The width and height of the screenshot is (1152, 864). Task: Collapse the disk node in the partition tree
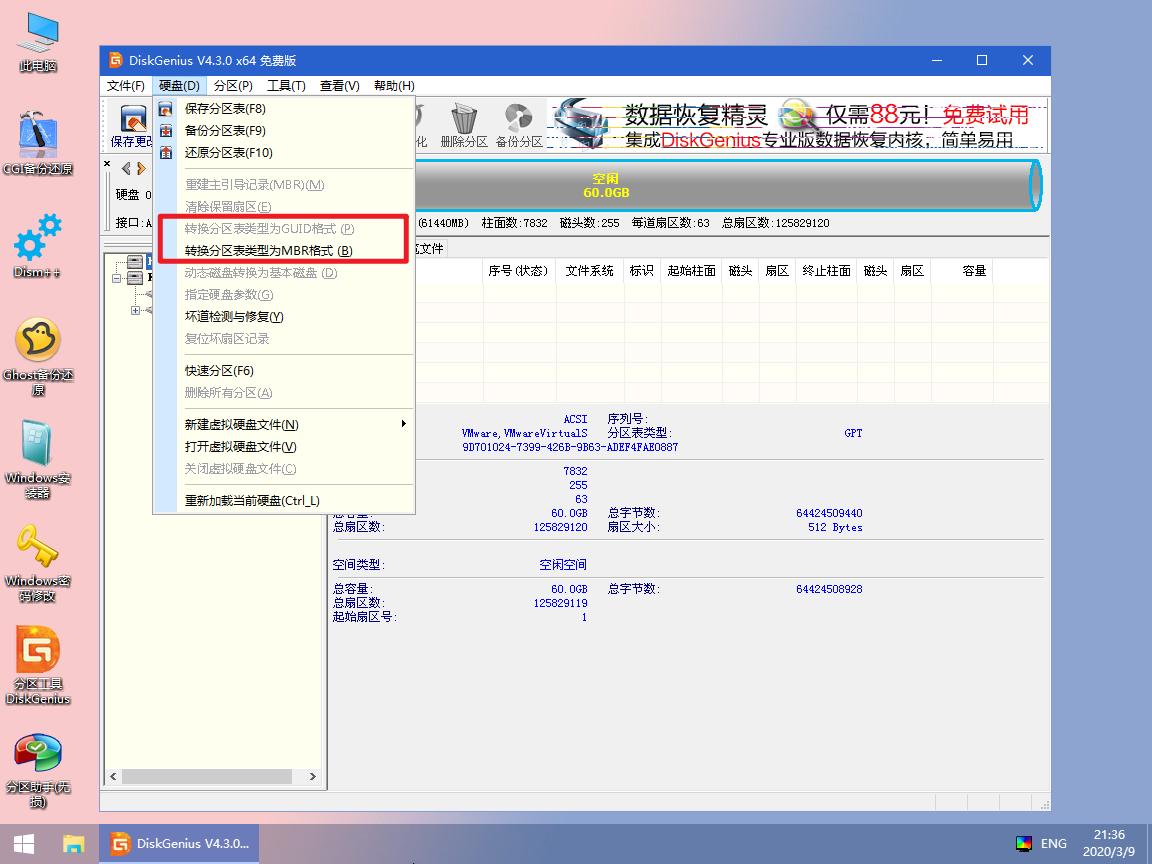(x=117, y=278)
